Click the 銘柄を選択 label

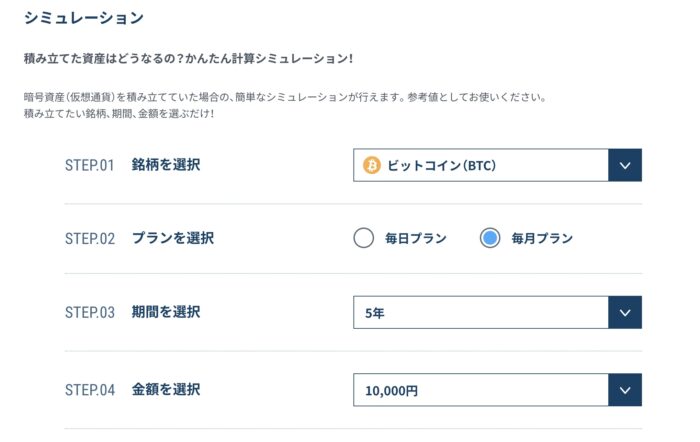(x=166, y=165)
